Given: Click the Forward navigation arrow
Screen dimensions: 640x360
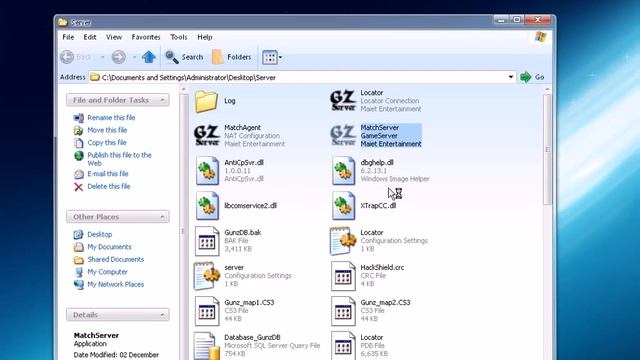Looking at the screenshot, I should click(x=119, y=57).
